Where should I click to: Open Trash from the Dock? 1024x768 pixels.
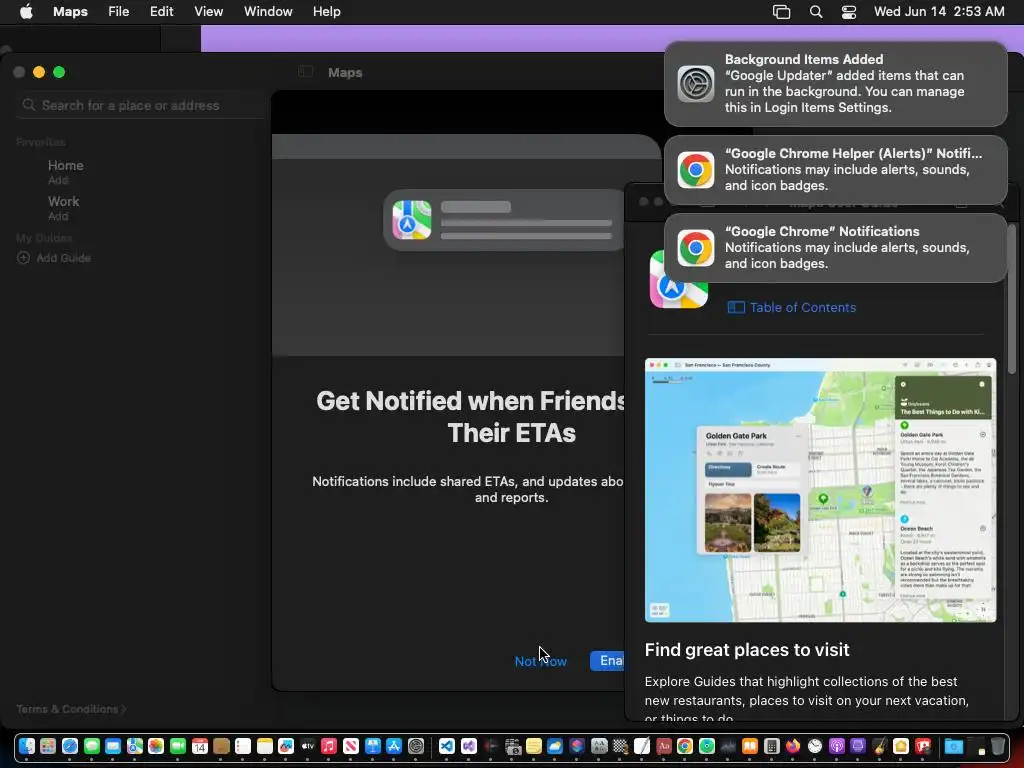point(998,746)
